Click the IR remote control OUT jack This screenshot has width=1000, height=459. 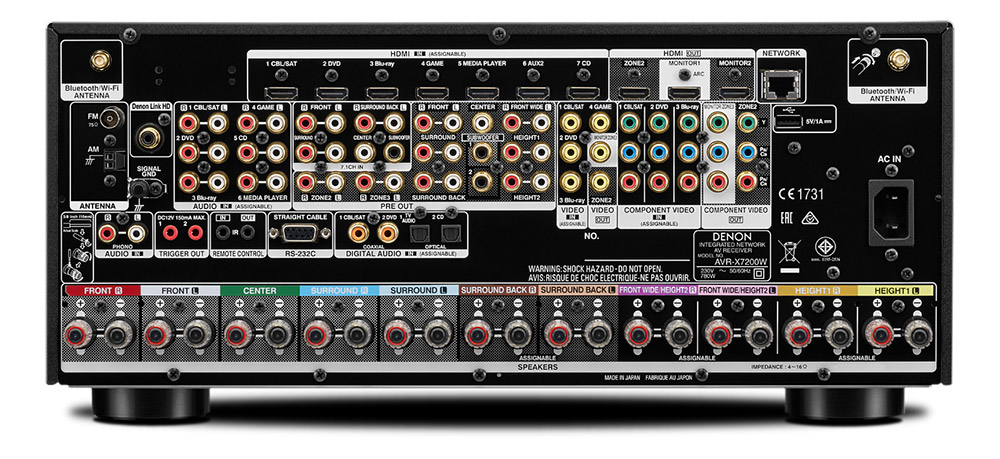(246, 233)
